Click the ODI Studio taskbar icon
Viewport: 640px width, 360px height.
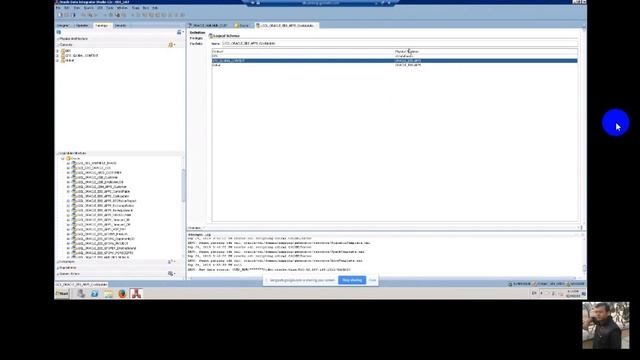tap(136, 293)
